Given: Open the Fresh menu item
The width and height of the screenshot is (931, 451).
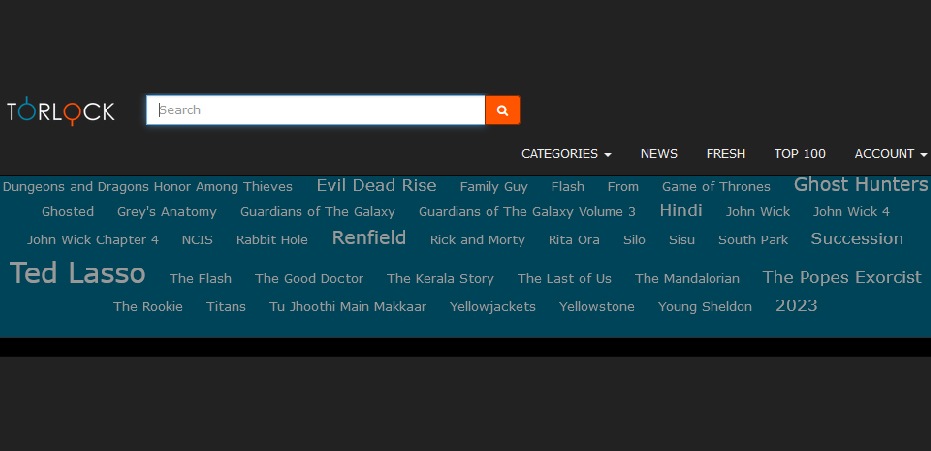Looking at the screenshot, I should 726,154.
